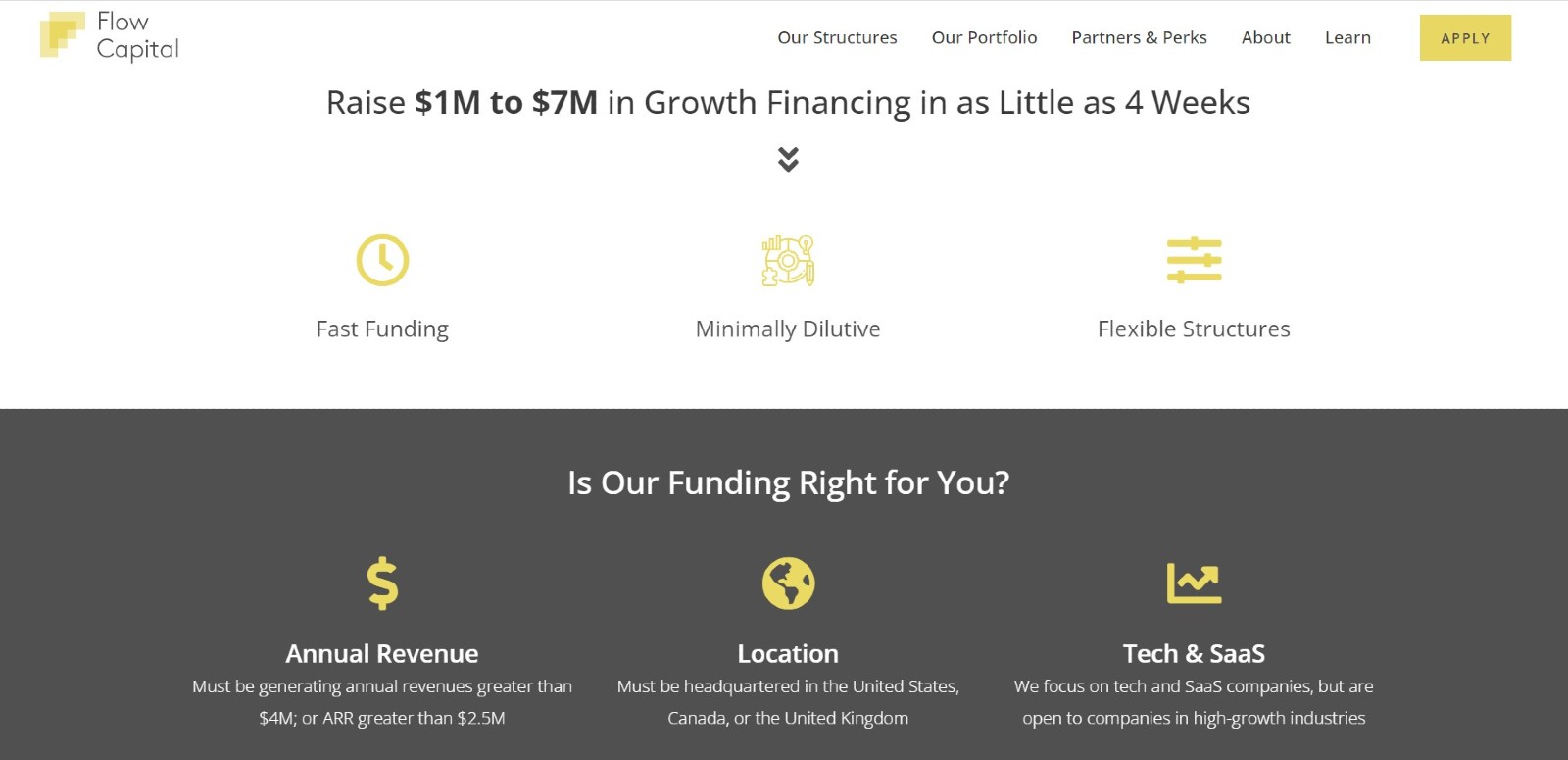Screen dimensions: 1568x760
Task: Open Partners & Perks in navigation
Action: 1139,37
